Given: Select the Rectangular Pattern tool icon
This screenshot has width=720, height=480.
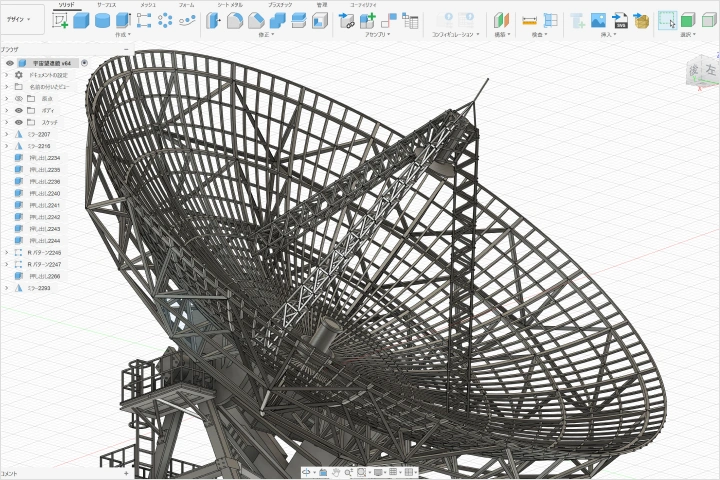Looking at the screenshot, I should 144,21.
